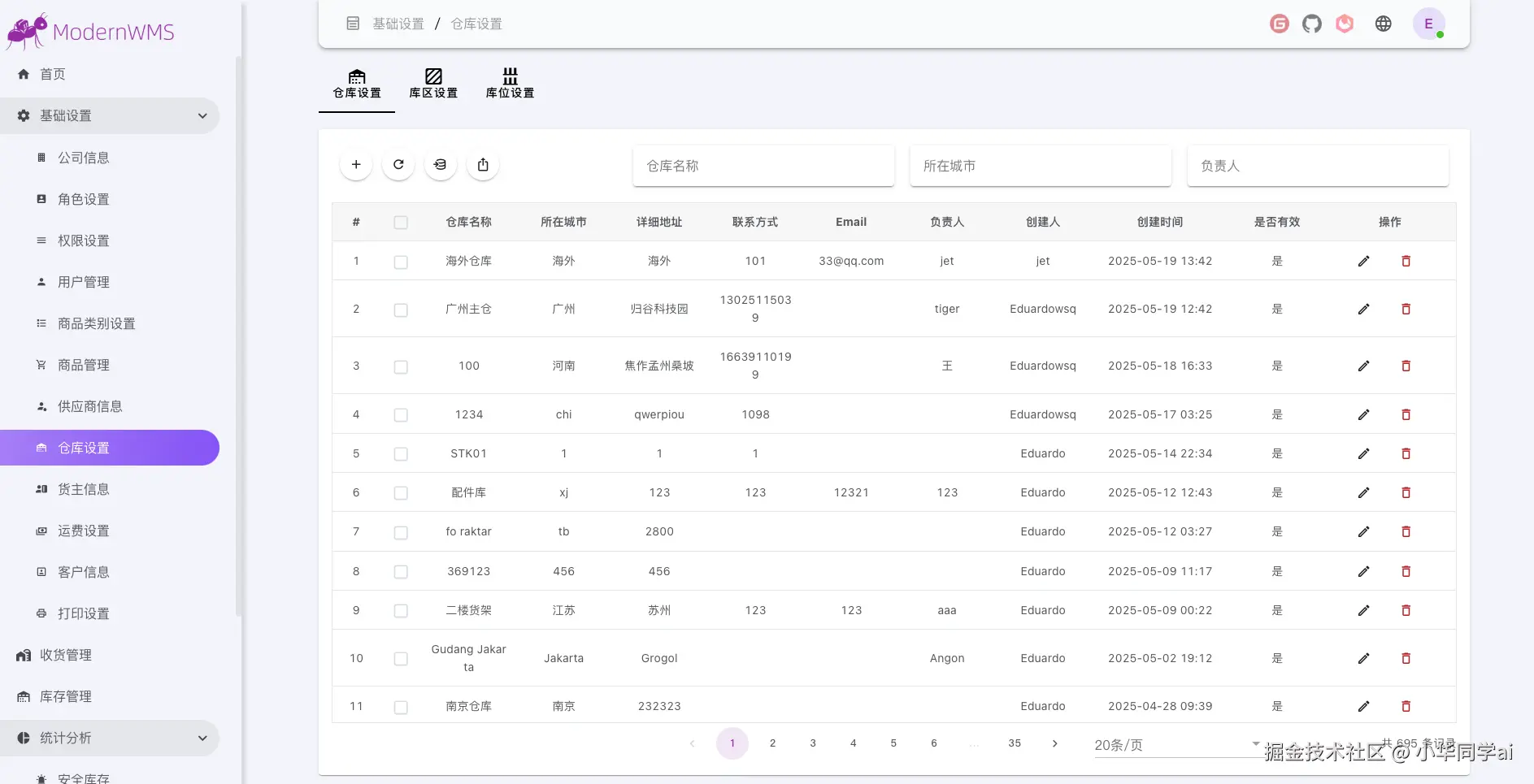
Task: Click the 基础设置 breadcrumb link
Action: [x=398, y=24]
